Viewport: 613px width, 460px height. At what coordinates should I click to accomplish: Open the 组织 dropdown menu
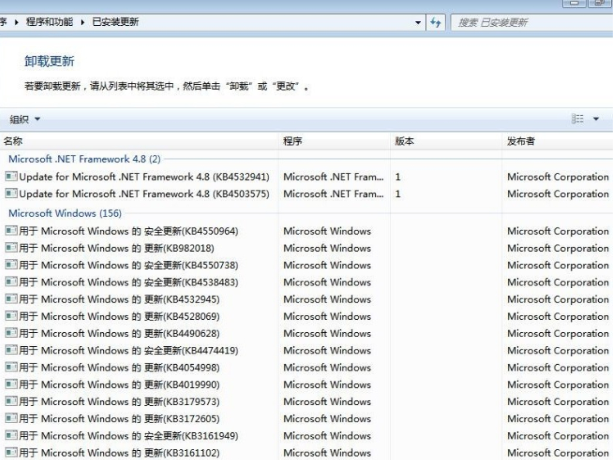coord(25,119)
